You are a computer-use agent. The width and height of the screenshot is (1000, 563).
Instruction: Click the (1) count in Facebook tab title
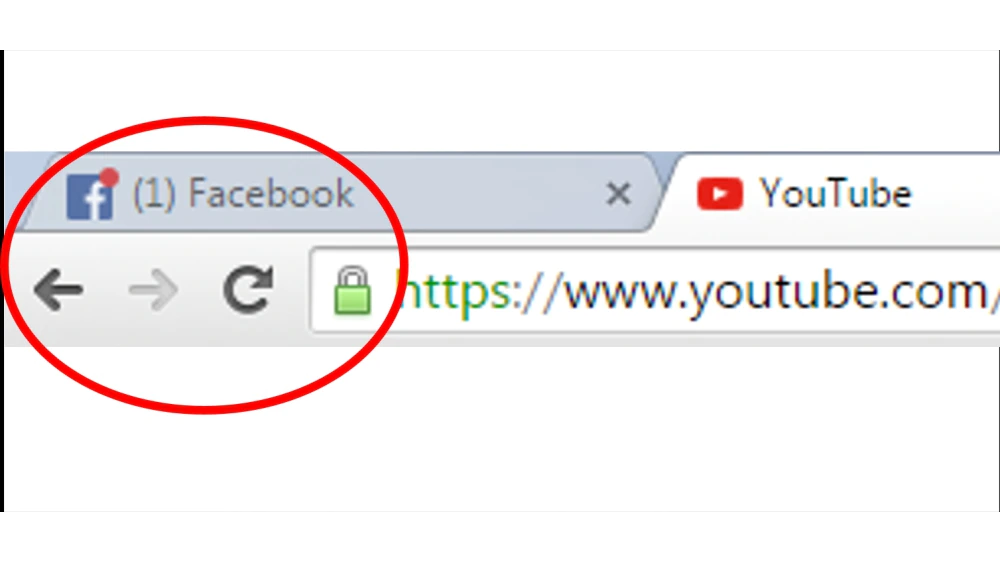(x=154, y=193)
